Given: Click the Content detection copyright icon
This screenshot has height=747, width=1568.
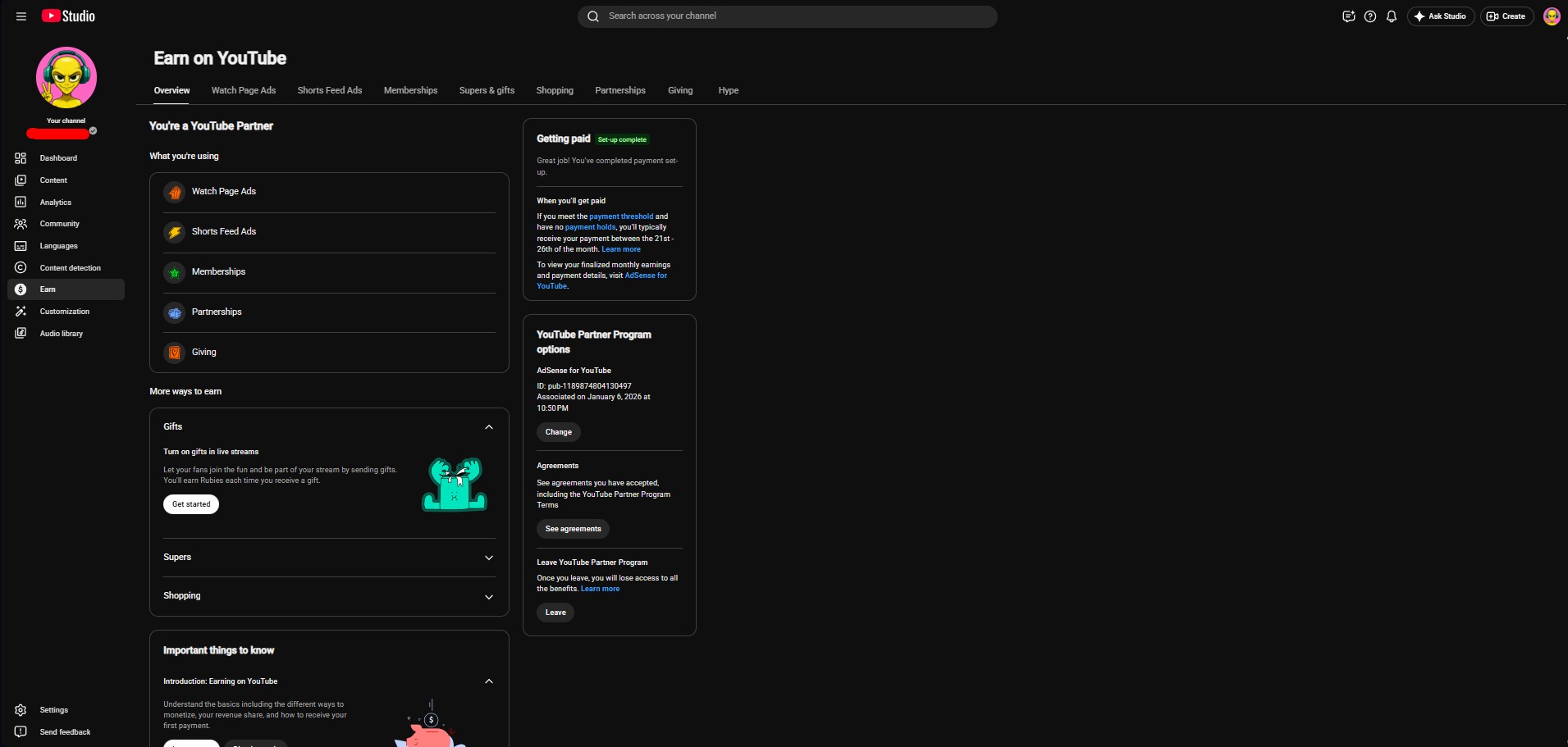Looking at the screenshot, I should (21, 267).
